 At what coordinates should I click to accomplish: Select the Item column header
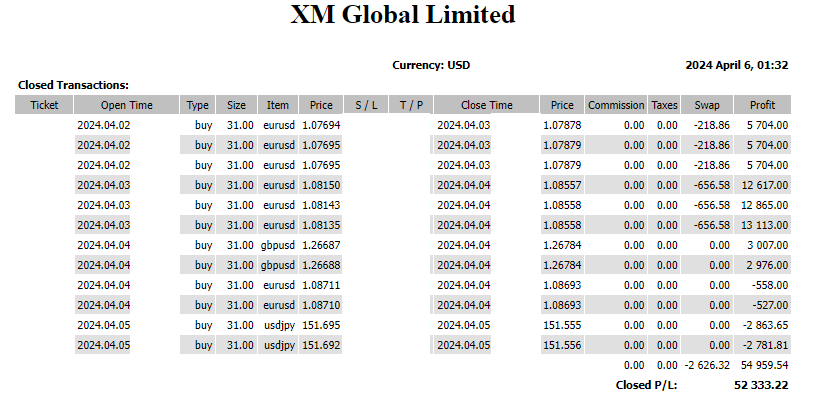pyautogui.click(x=277, y=105)
